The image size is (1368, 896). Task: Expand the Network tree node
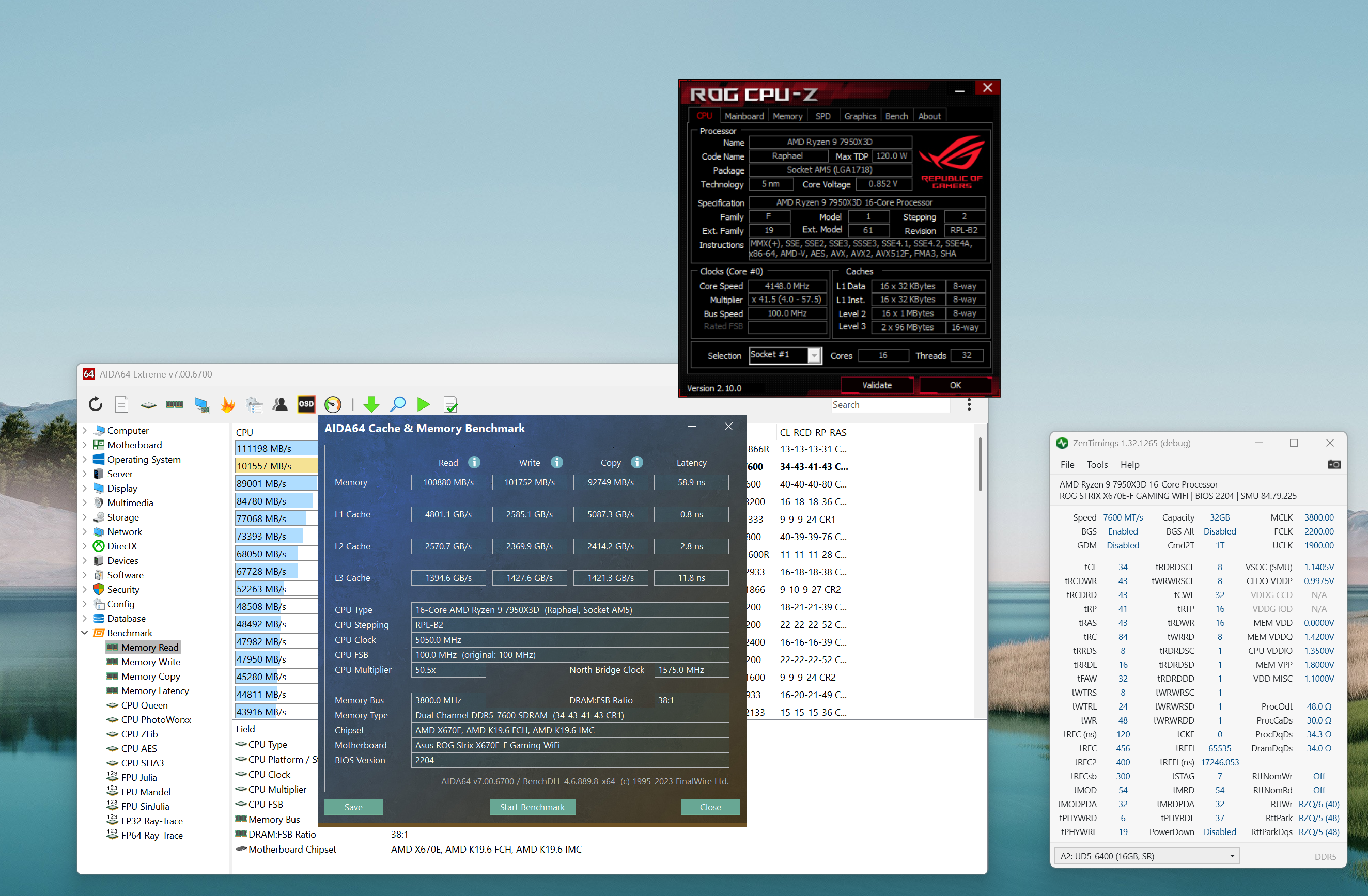(x=85, y=531)
